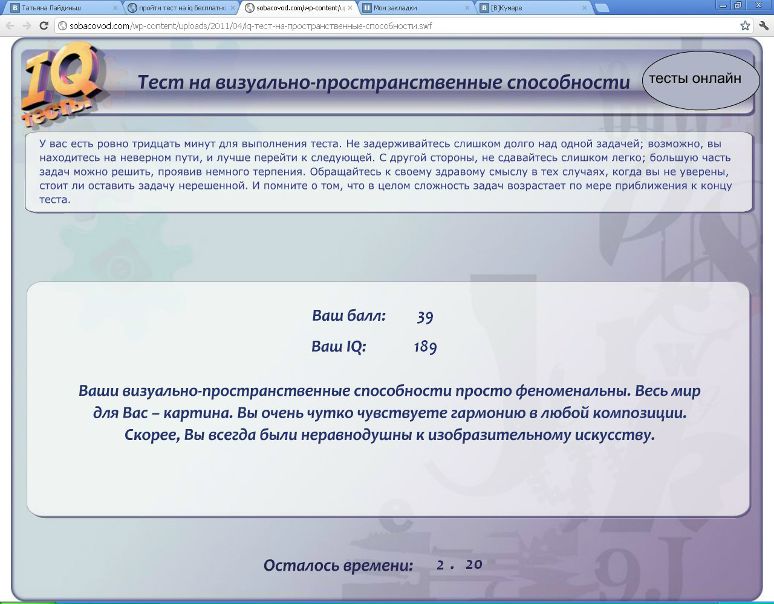Screen dimensions: 774x604
Task: Click the test title heading text
Action: click(383, 82)
